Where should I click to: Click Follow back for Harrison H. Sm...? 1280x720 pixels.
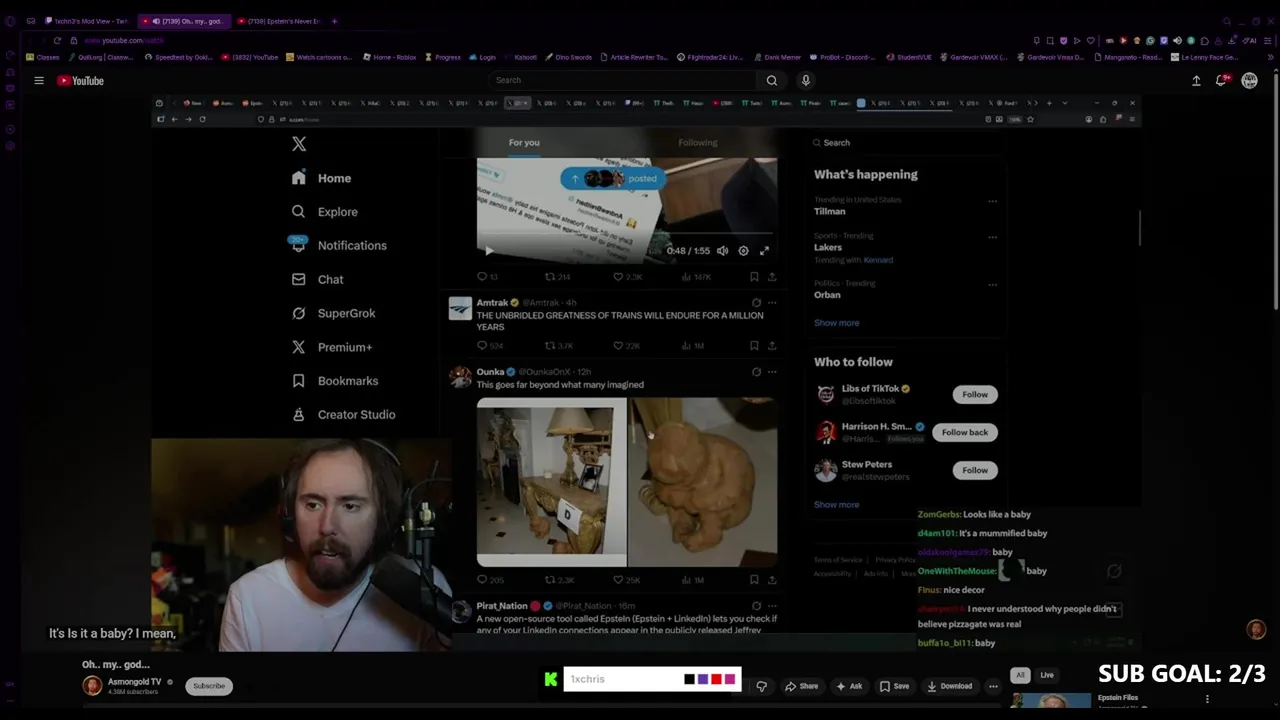click(x=964, y=432)
